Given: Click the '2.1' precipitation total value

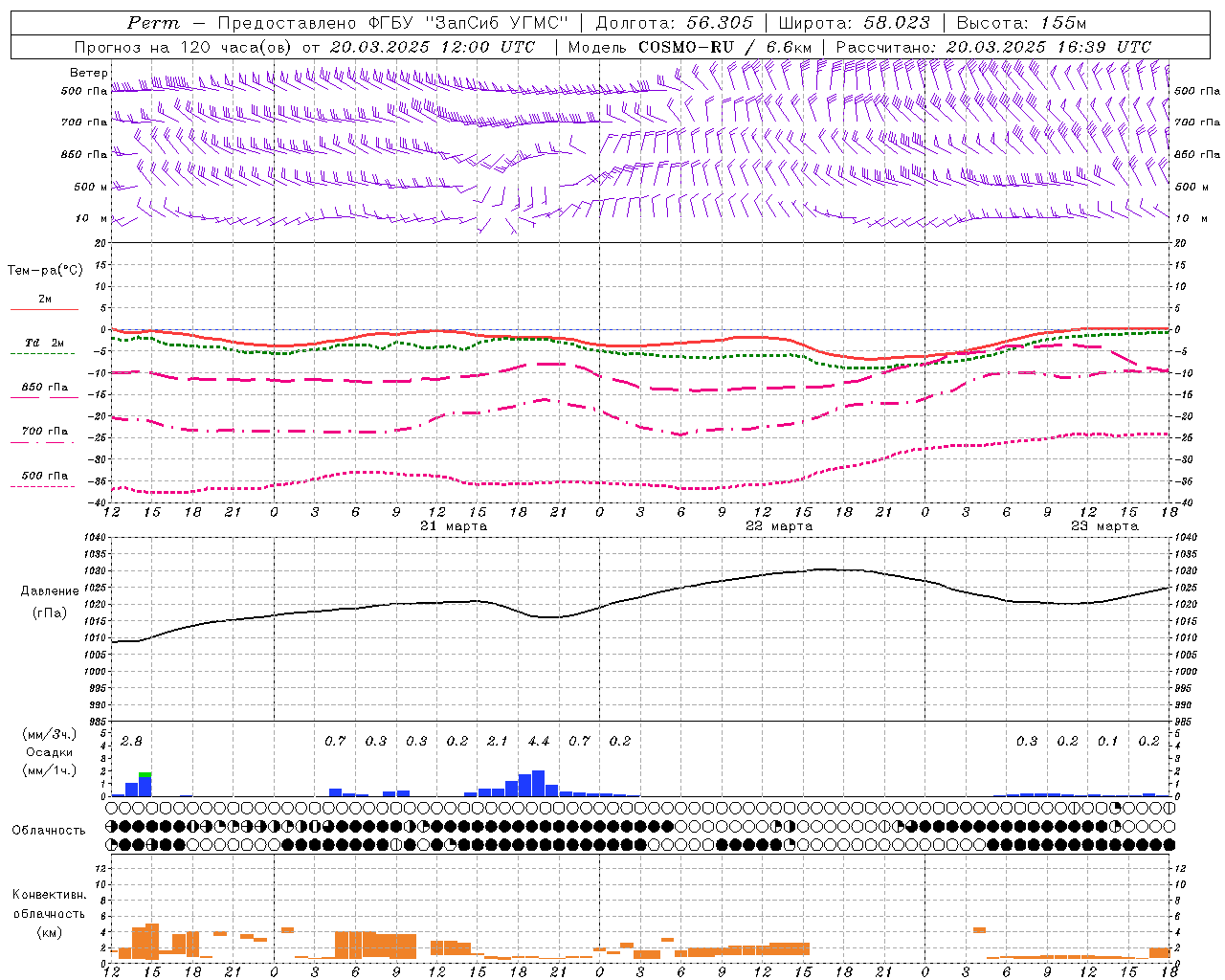Looking at the screenshot, I should click(x=497, y=742).
